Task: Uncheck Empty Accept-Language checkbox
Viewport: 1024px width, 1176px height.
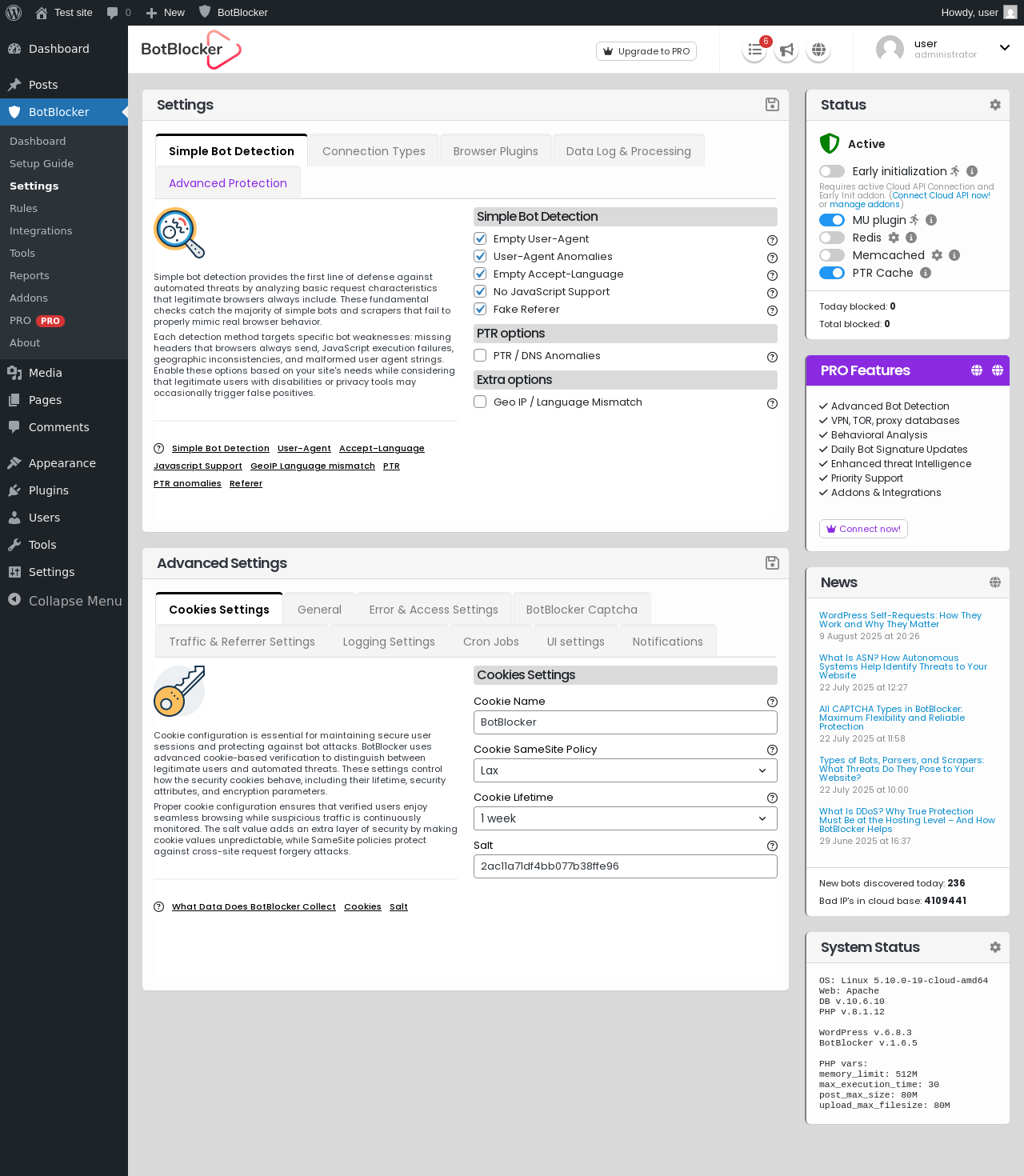Action: (x=480, y=274)
